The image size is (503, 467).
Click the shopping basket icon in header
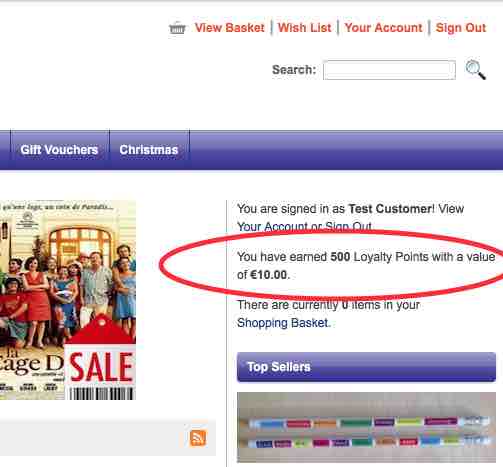tap(177, 28)
